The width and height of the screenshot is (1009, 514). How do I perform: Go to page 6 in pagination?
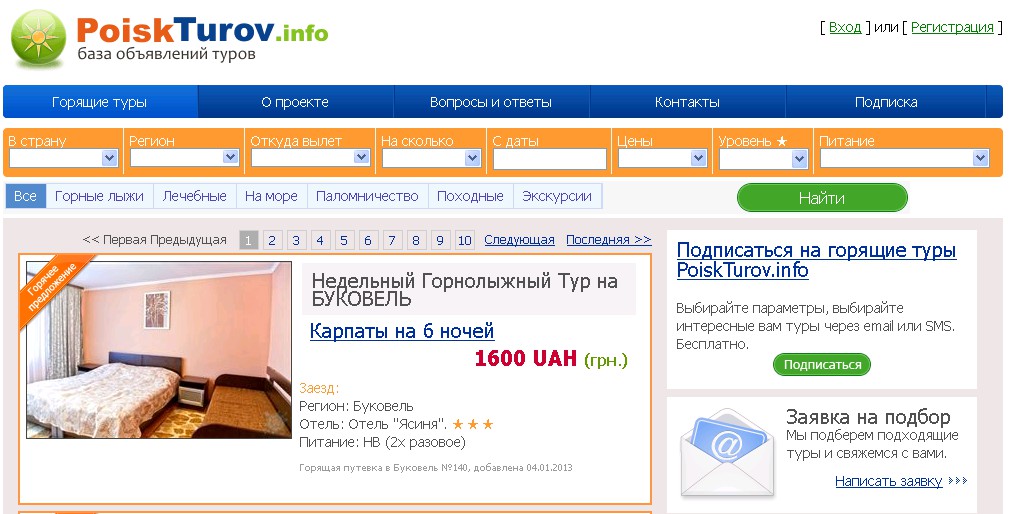368,241
